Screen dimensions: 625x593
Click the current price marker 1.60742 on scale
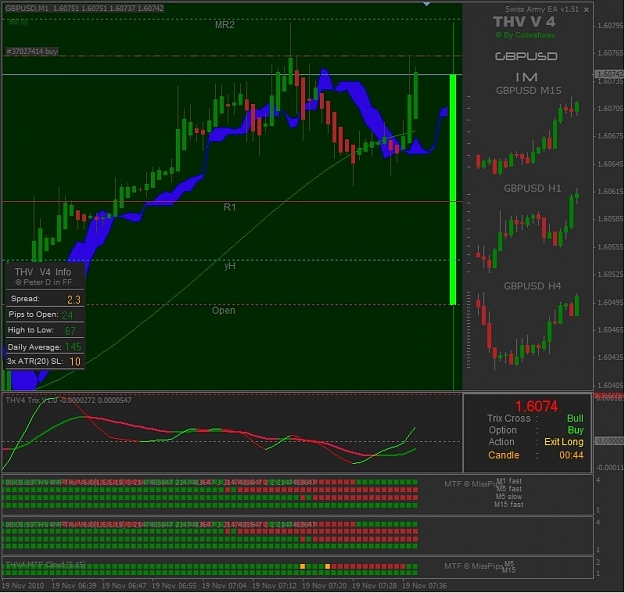tap(609, 74)
